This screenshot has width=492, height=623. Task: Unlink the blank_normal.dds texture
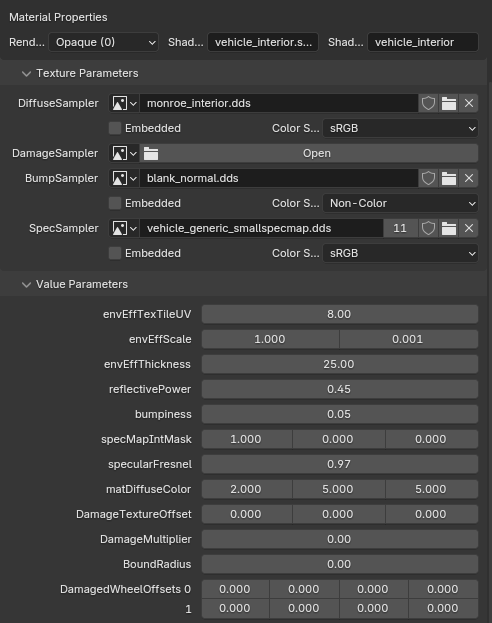click(x=469, y=178)
